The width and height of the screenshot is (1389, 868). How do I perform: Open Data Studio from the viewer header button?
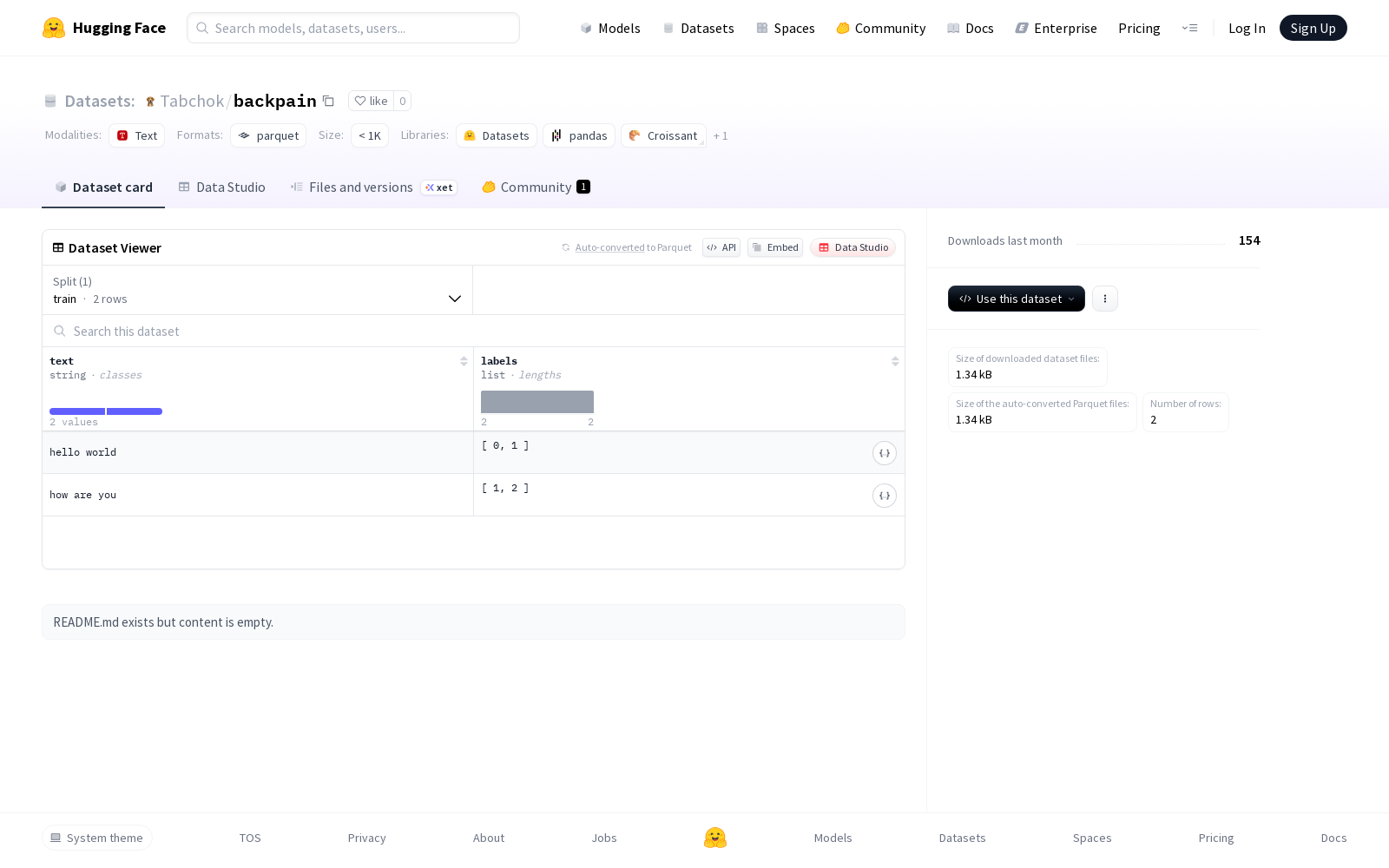(x=853, y=247)
